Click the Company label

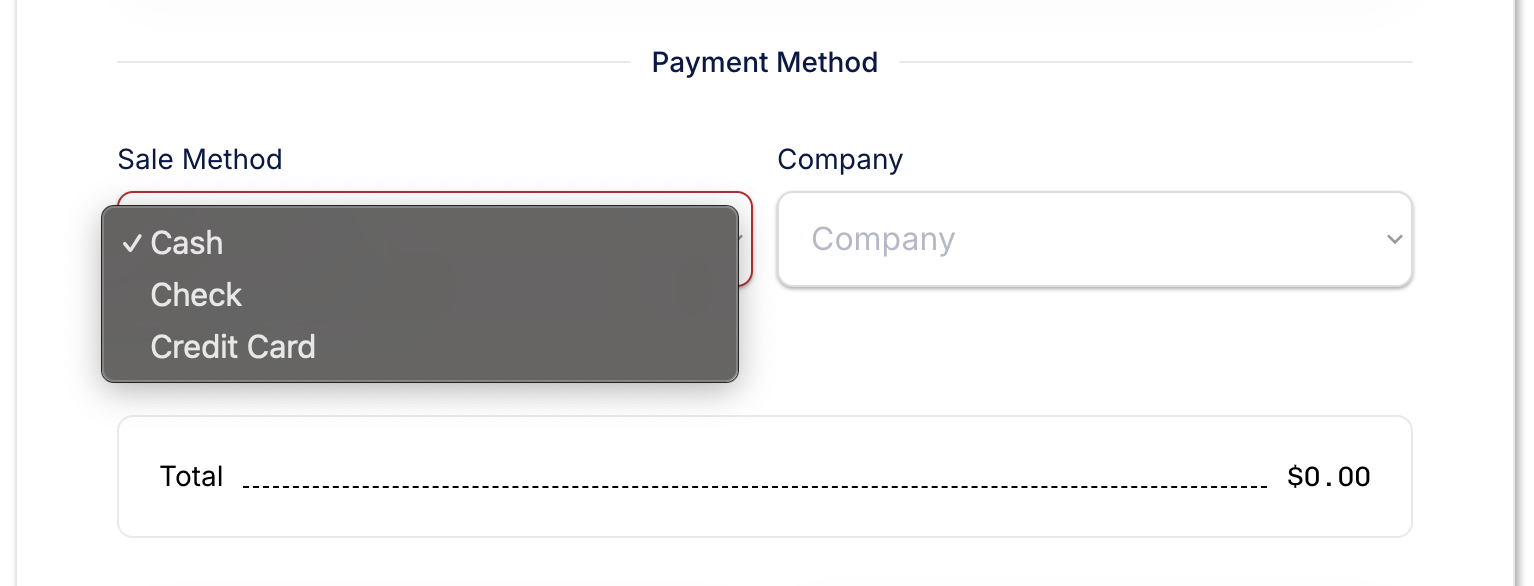click(x=841, y=159)
